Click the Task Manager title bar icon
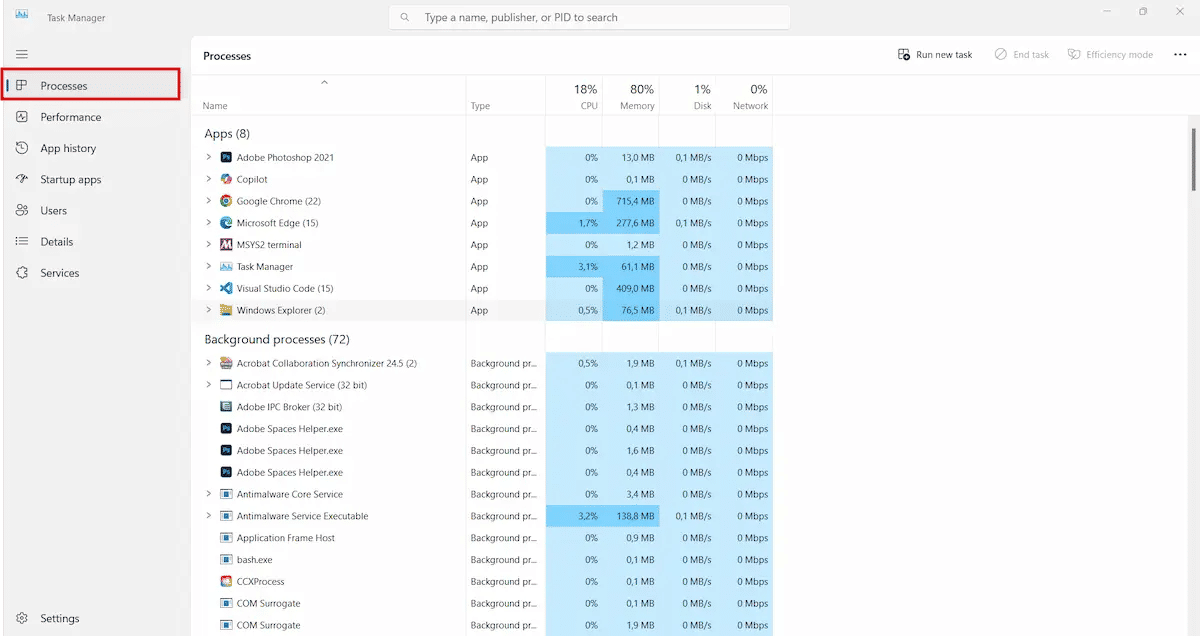 [22, 17]
